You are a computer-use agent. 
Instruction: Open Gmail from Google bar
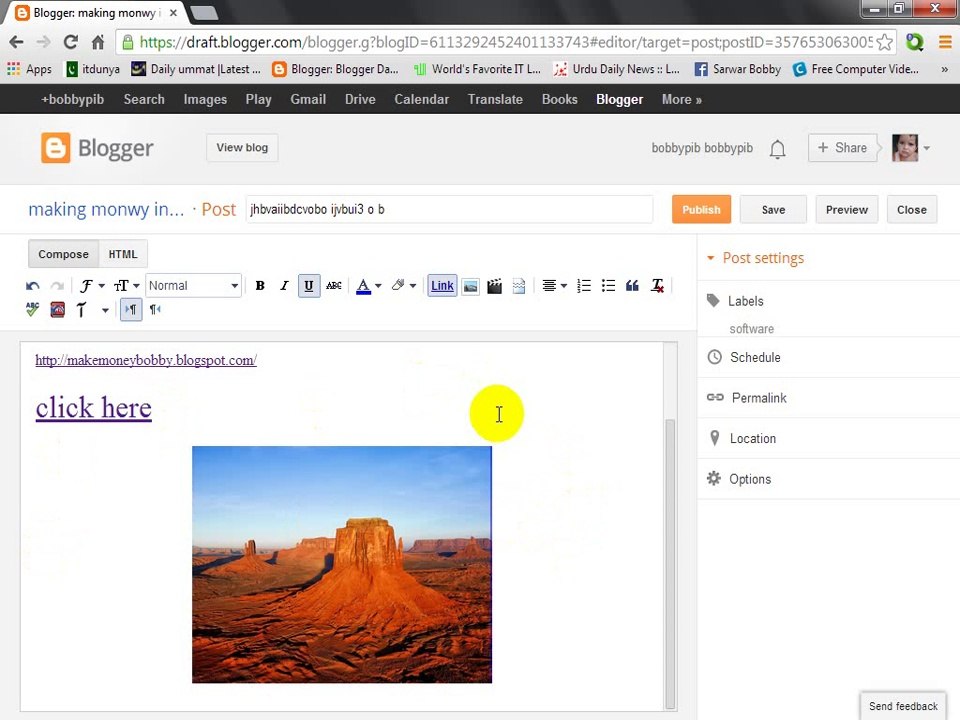coord(308,99)
